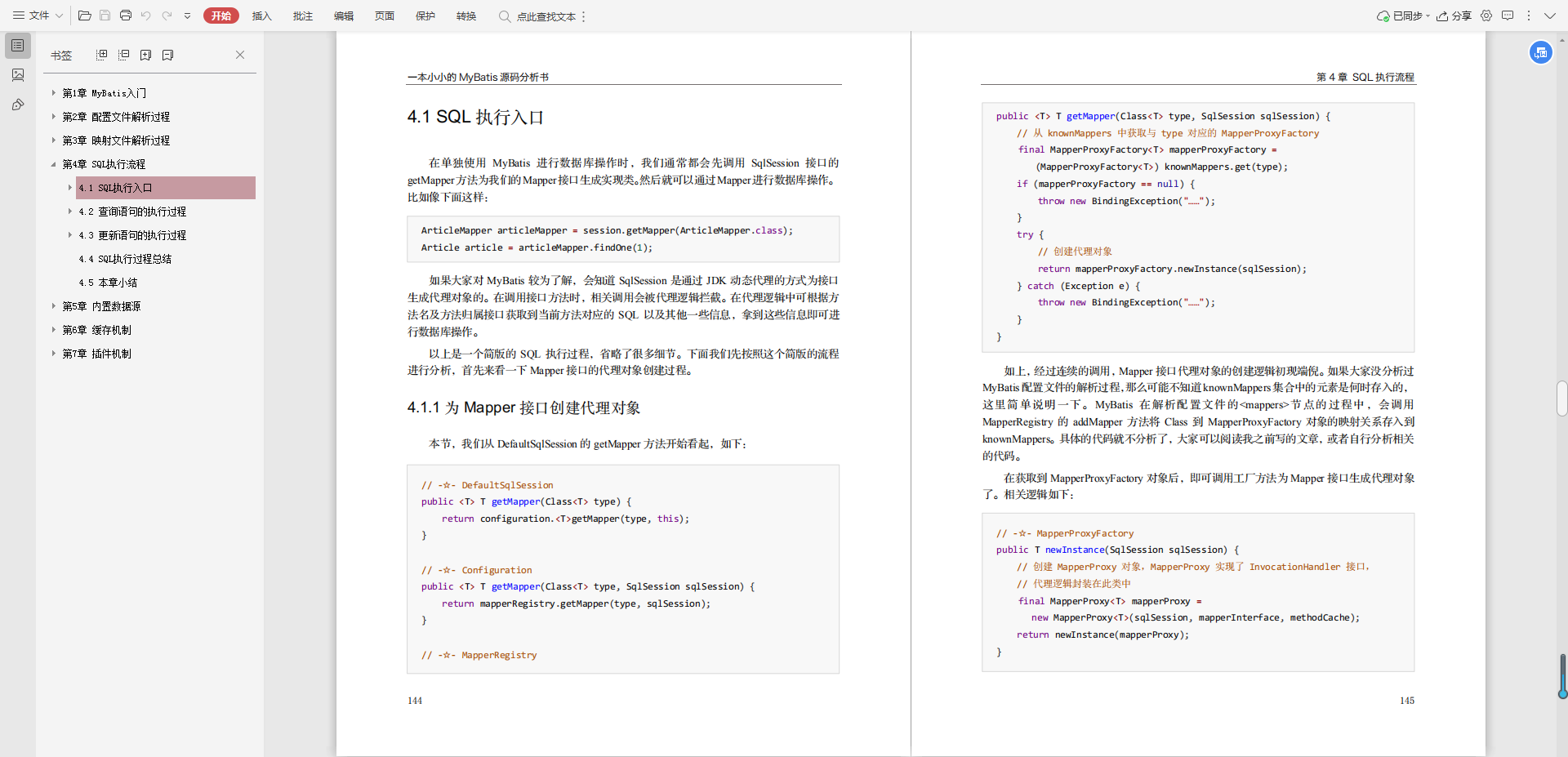Click page number 144
Image resolution: width=1568 pixels, height=757 pixels.
pos(415,701)
